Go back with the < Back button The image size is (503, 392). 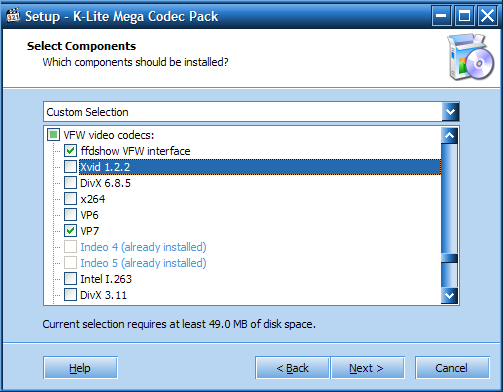pos(292,368)
